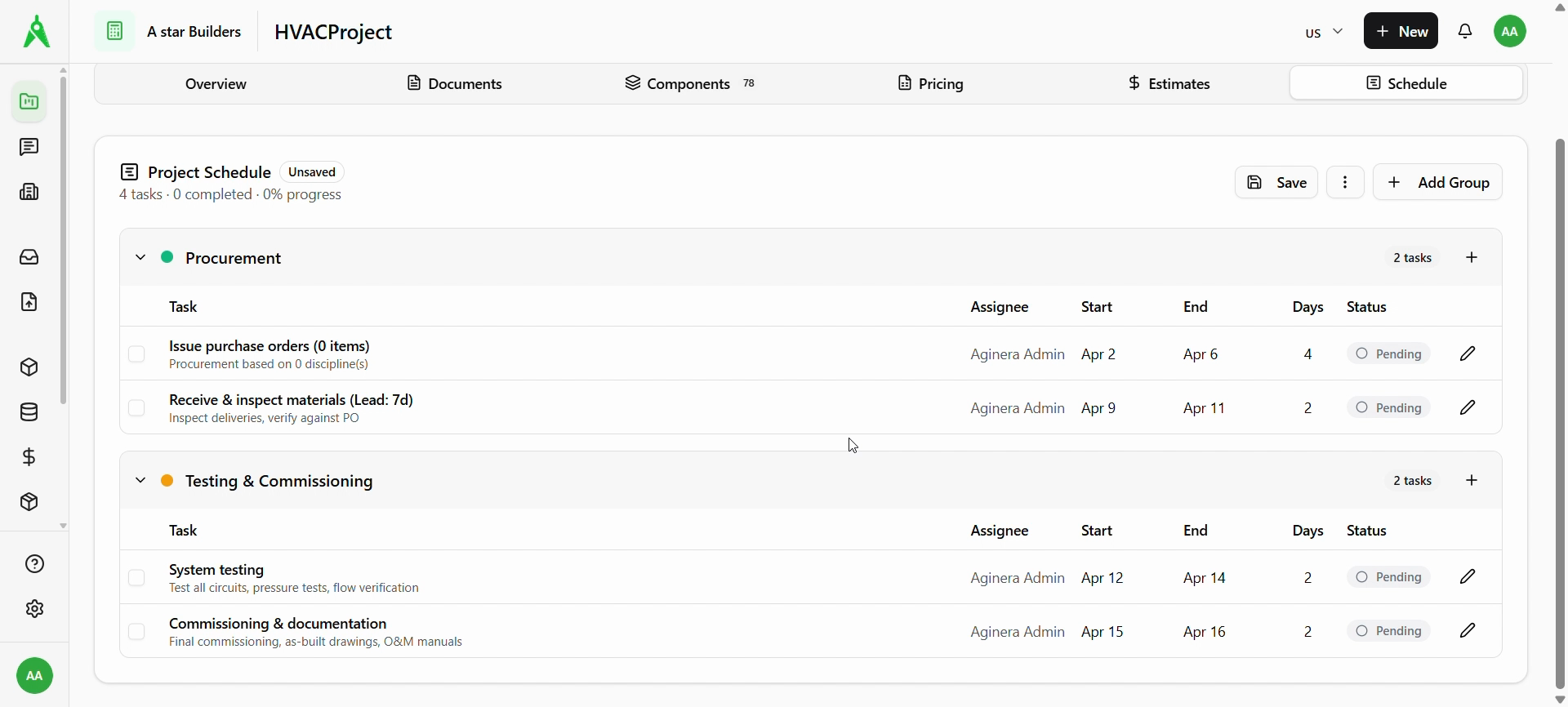Viewport: 1568px width, 707px height.
Task: Open settings gear in sidebar
Action: point(34,609)
